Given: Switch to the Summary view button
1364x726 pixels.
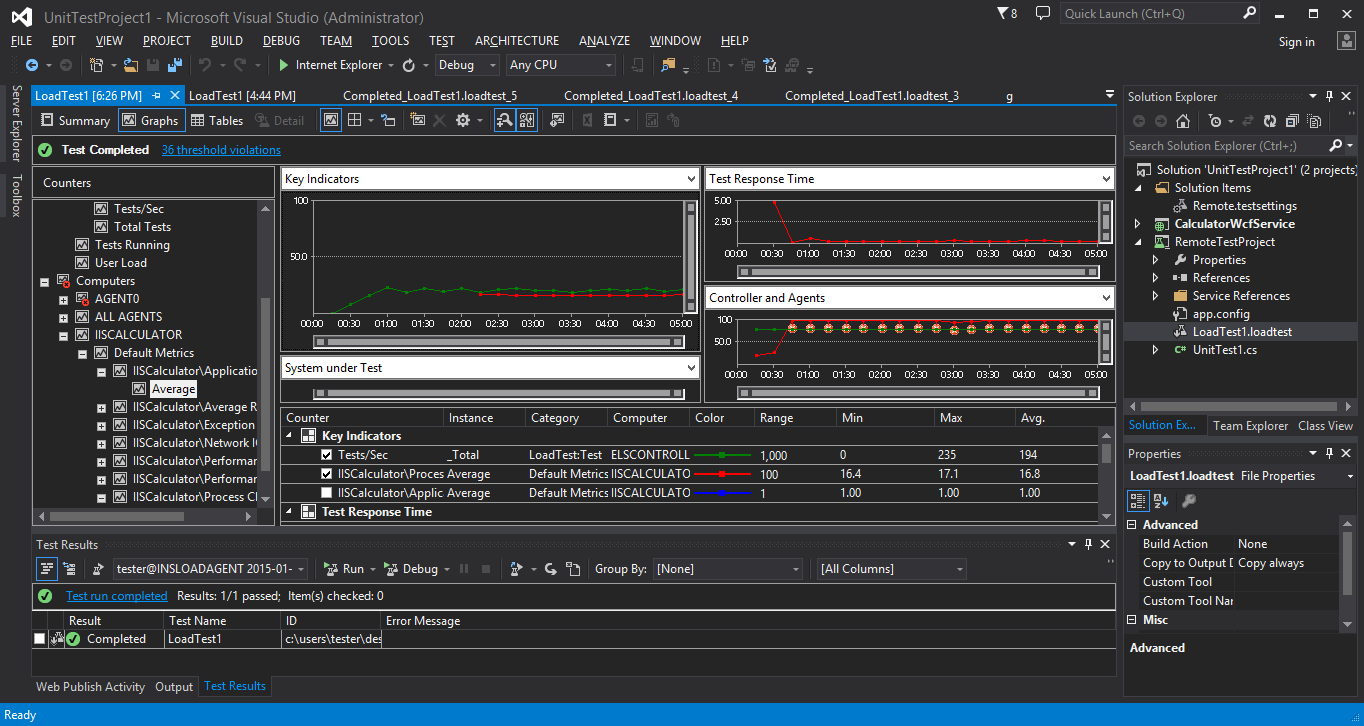Looking at the screenshot, I should 74,120.
